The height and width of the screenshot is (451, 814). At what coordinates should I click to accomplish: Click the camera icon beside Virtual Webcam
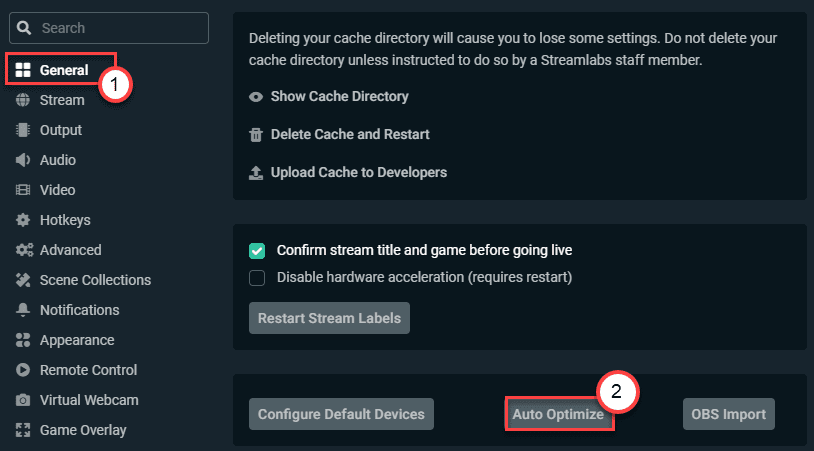[x=22, y=400]
